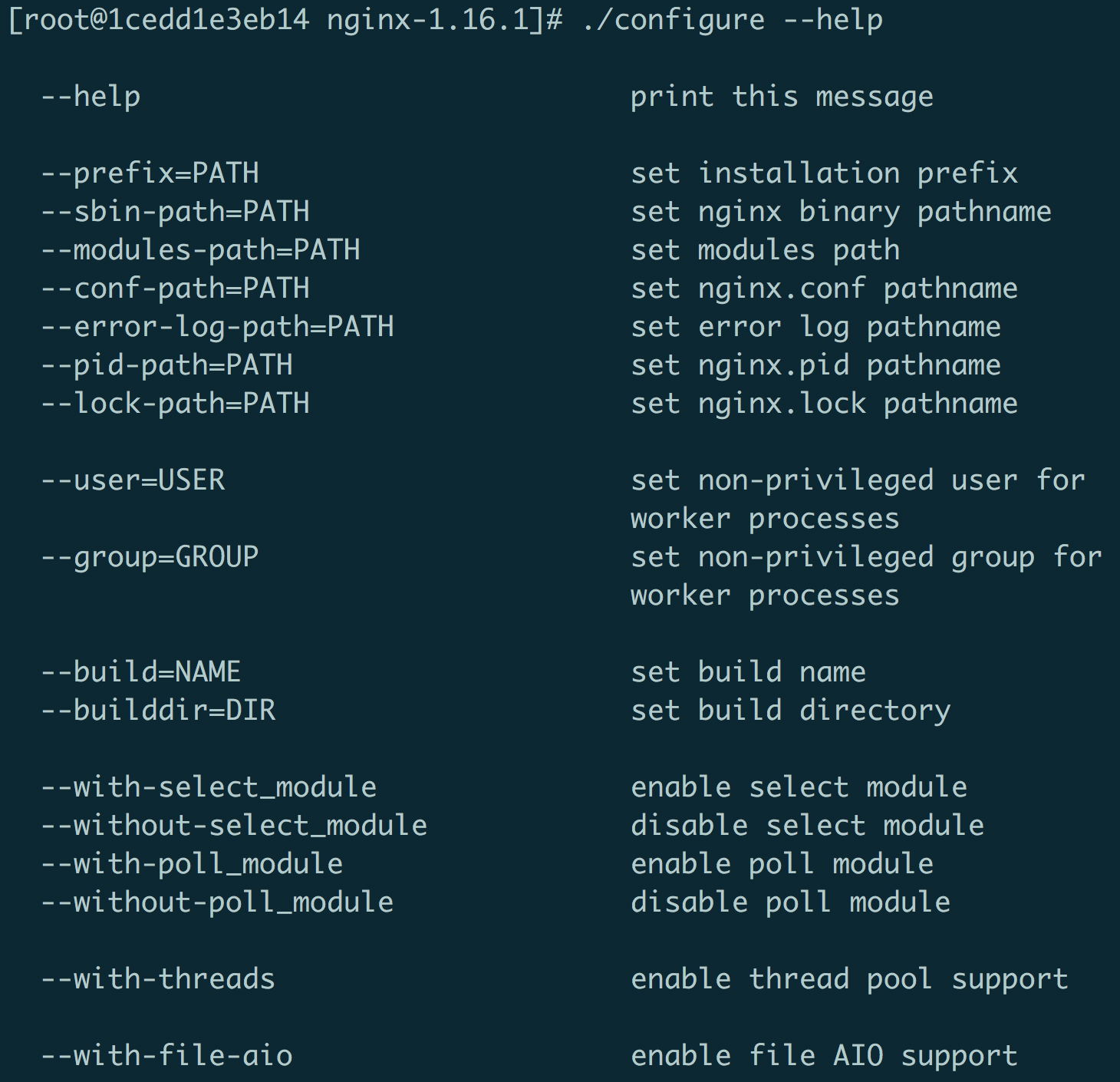
Task: Click the --modules-path=PATH option
Action: click(201, 250)
